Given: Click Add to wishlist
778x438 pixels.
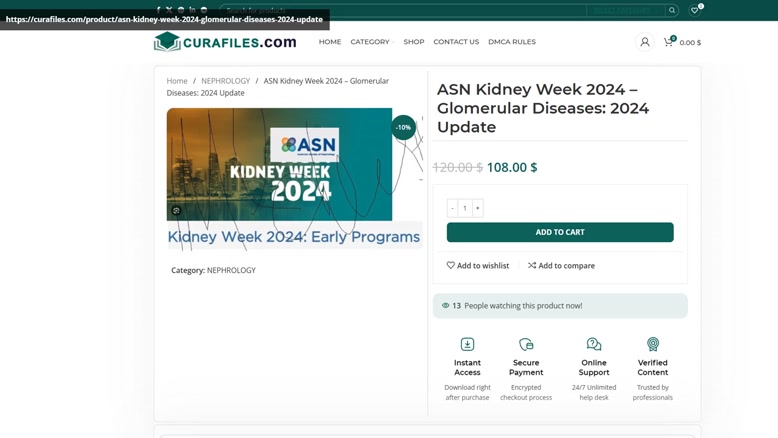Looking at the screenshot, I should [477, 265].
